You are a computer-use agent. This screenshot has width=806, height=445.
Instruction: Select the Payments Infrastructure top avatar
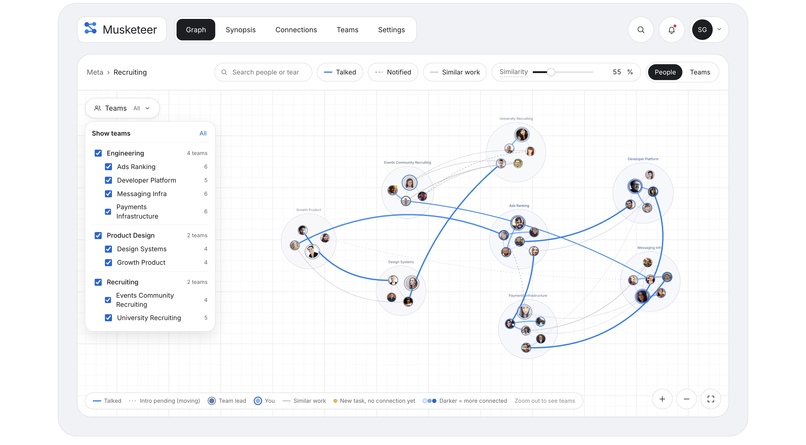(x=524, y=311)
